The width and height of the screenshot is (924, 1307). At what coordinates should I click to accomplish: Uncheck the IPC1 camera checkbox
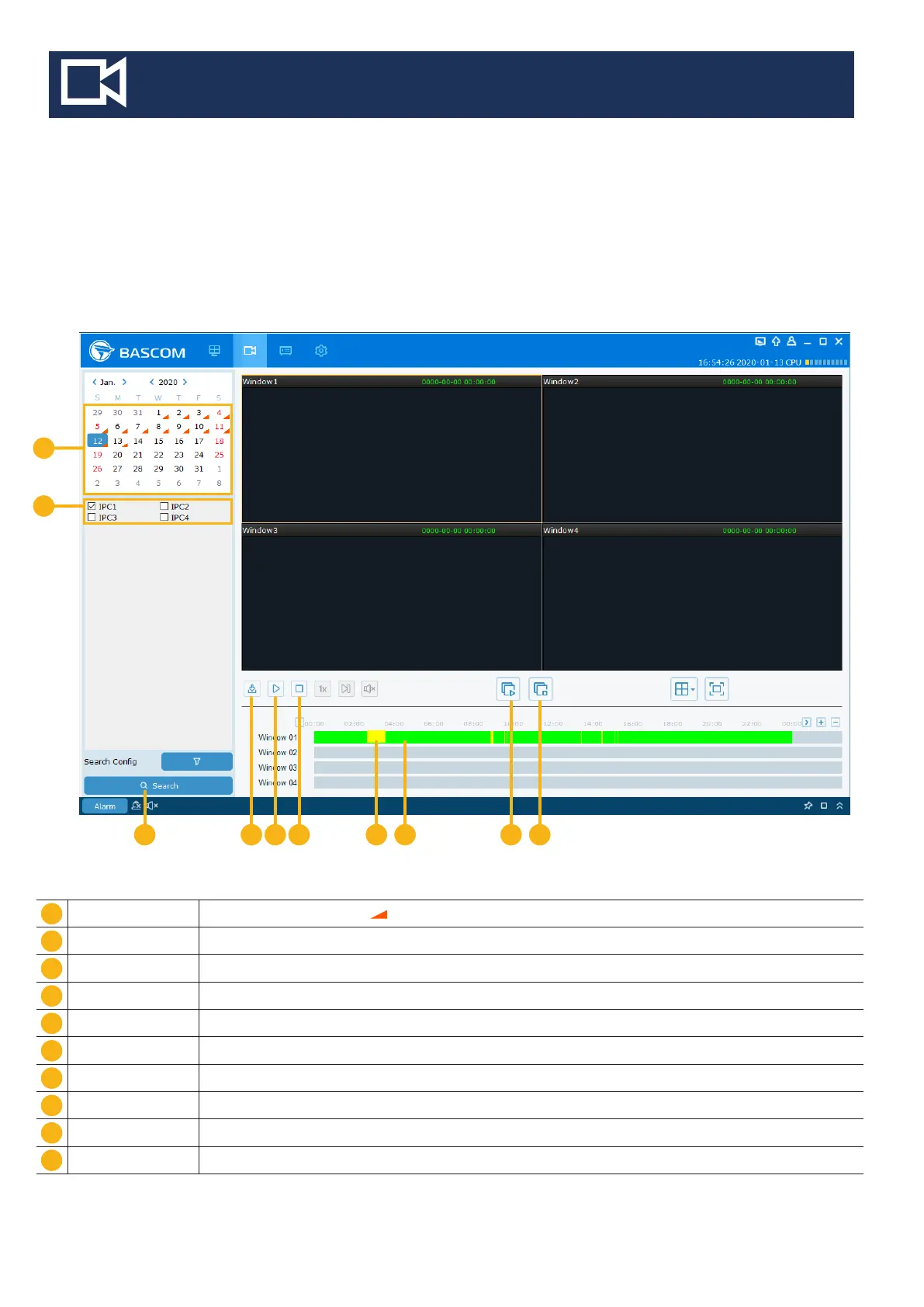[92, 506]
